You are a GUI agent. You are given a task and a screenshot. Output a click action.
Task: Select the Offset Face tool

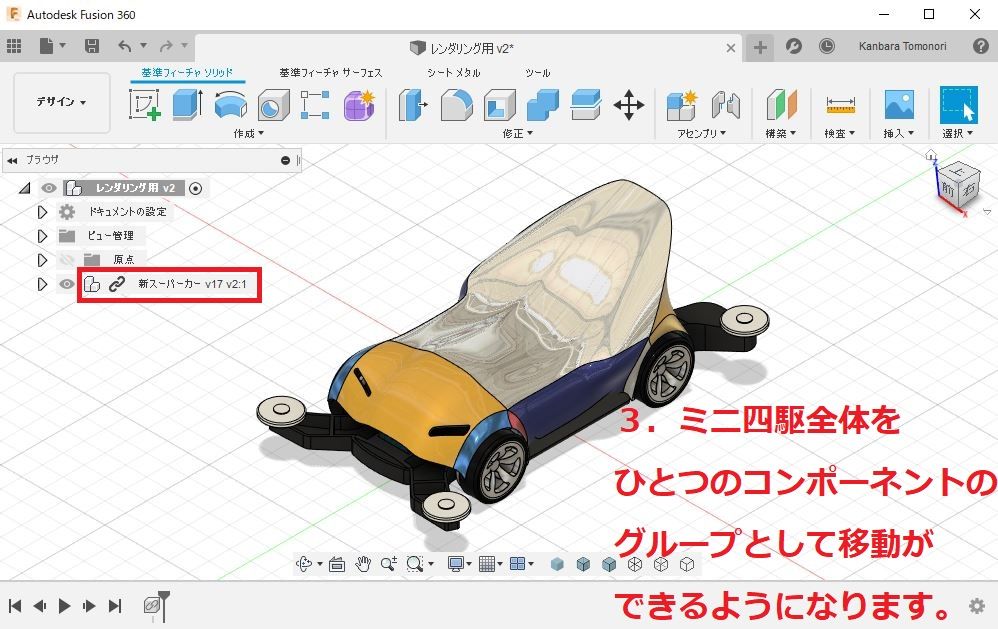pos(586,104)
